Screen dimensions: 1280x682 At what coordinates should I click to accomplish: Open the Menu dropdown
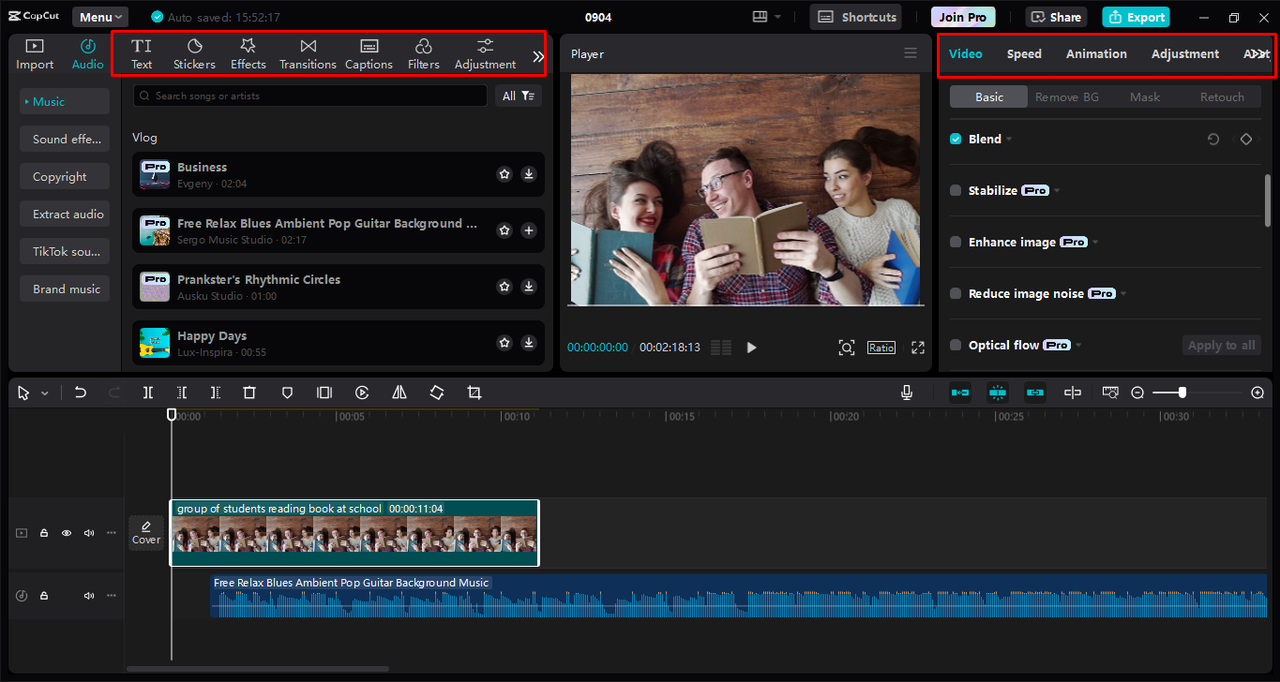tap(100, 17)
